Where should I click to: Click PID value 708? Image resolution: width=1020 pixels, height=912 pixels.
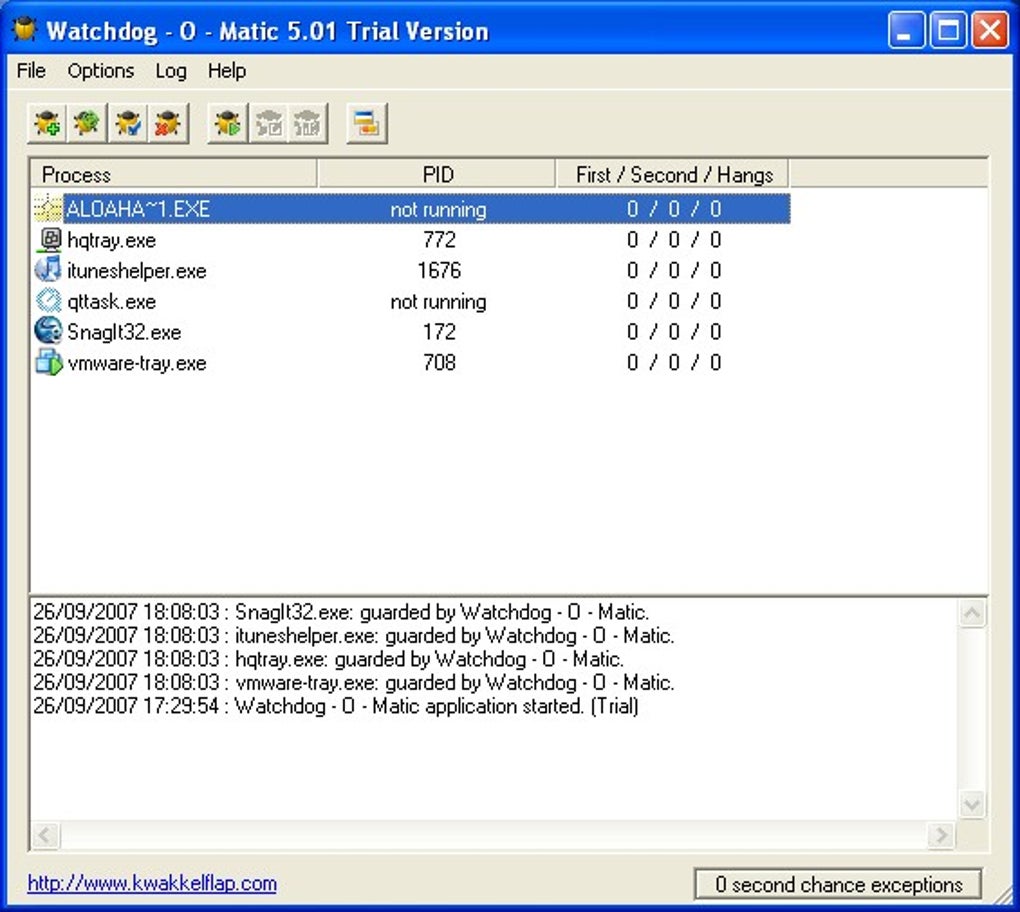pyautogui.click(x=439, y=362)
